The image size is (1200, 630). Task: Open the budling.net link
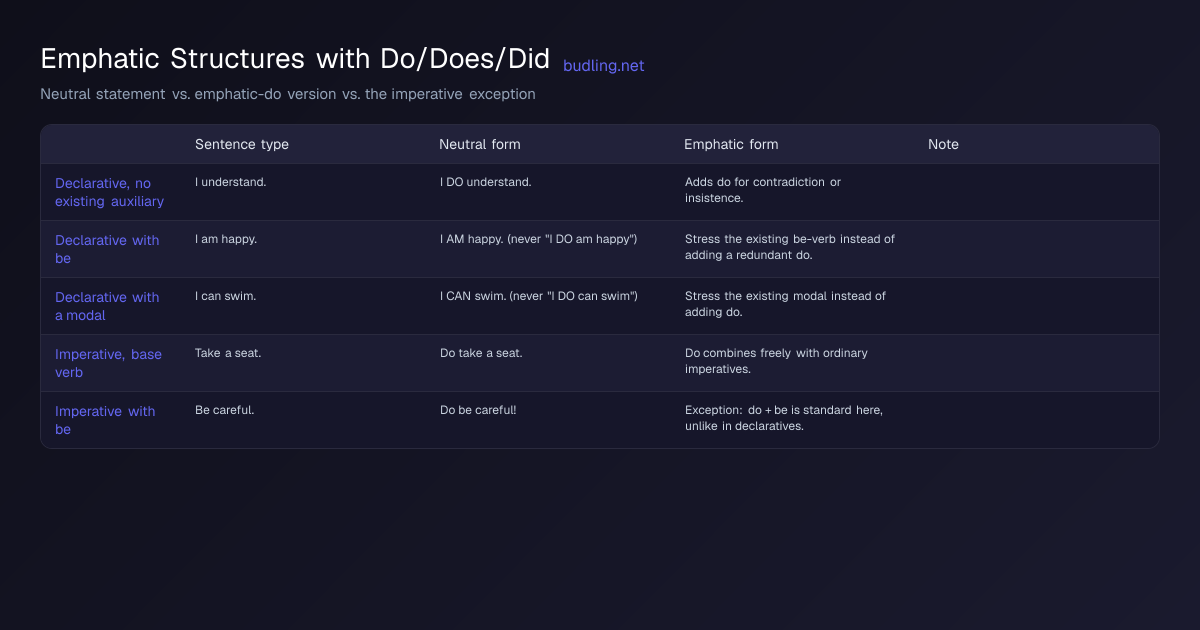point(603,66)
